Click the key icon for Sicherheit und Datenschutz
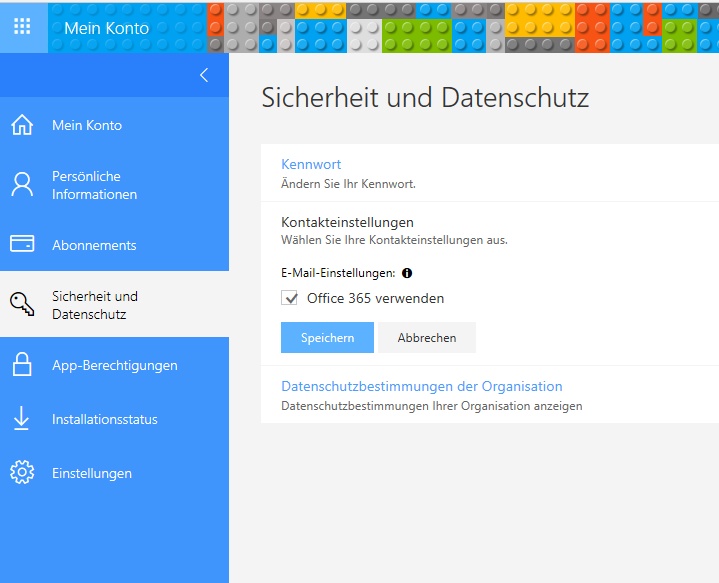Image resolution: width=719 pixels, height=583 pixels. pos(22,304)
